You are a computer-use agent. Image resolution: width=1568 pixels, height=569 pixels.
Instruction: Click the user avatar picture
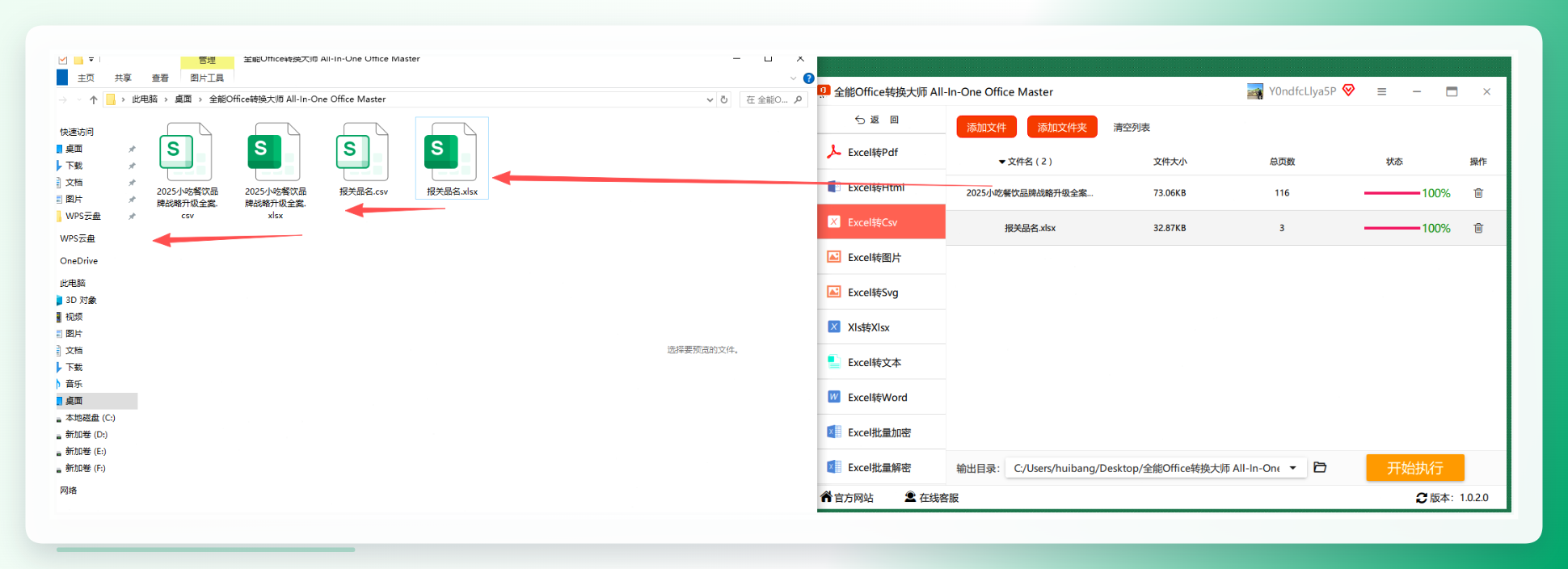[x=1254, y=91]
